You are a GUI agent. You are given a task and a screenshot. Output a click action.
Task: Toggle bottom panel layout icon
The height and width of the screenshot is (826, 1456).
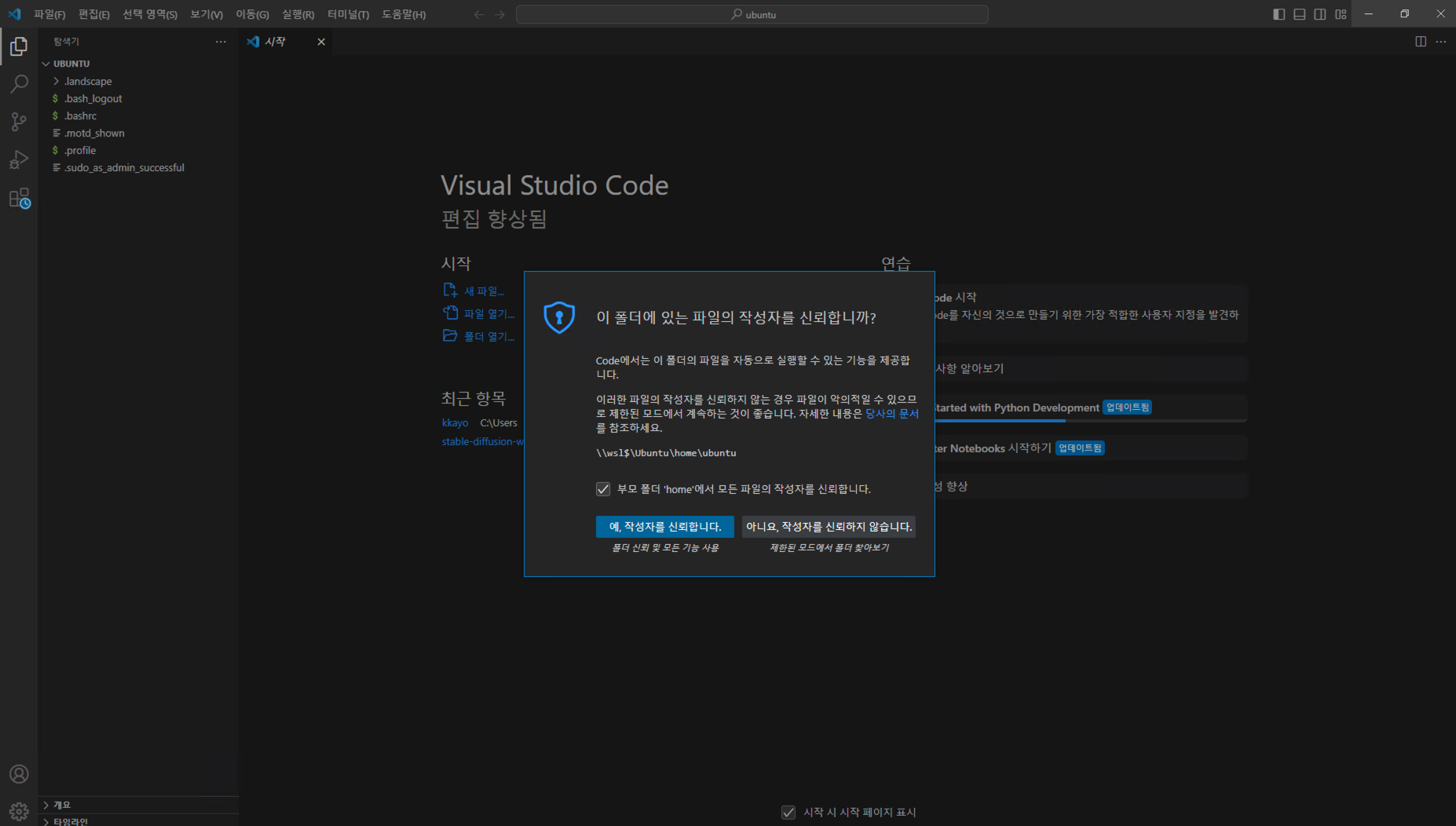pos(1300,14)
